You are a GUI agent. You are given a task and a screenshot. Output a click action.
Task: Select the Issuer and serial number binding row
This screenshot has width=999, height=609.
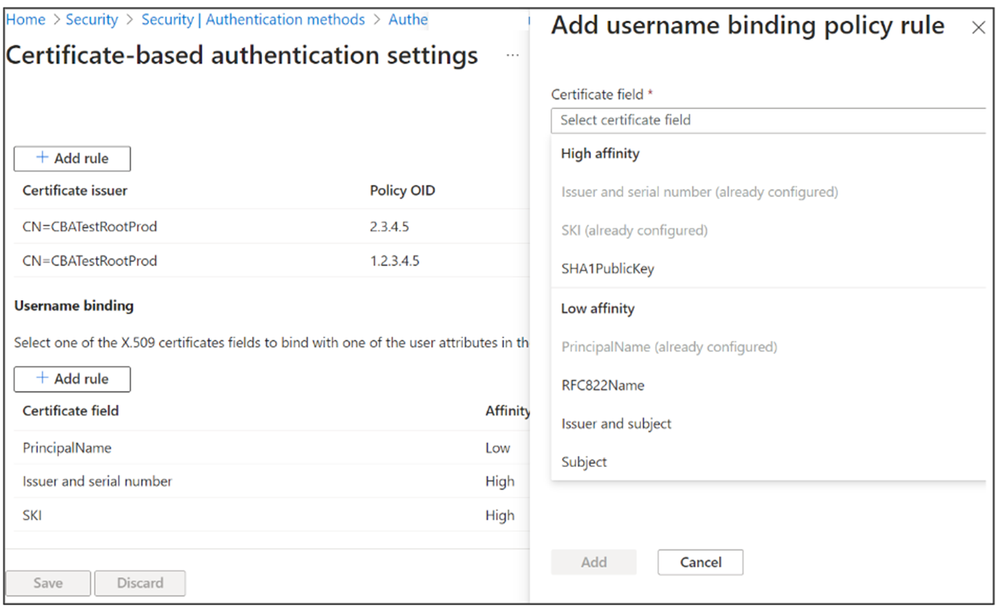[97, 482]
